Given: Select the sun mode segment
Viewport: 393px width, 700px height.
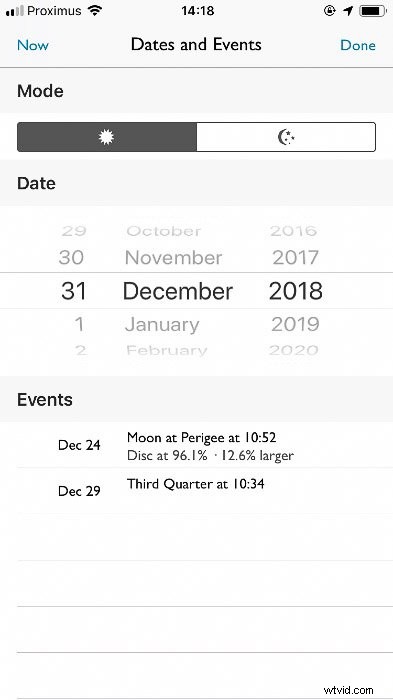Looking at the screenshot, I should (107, 137).
